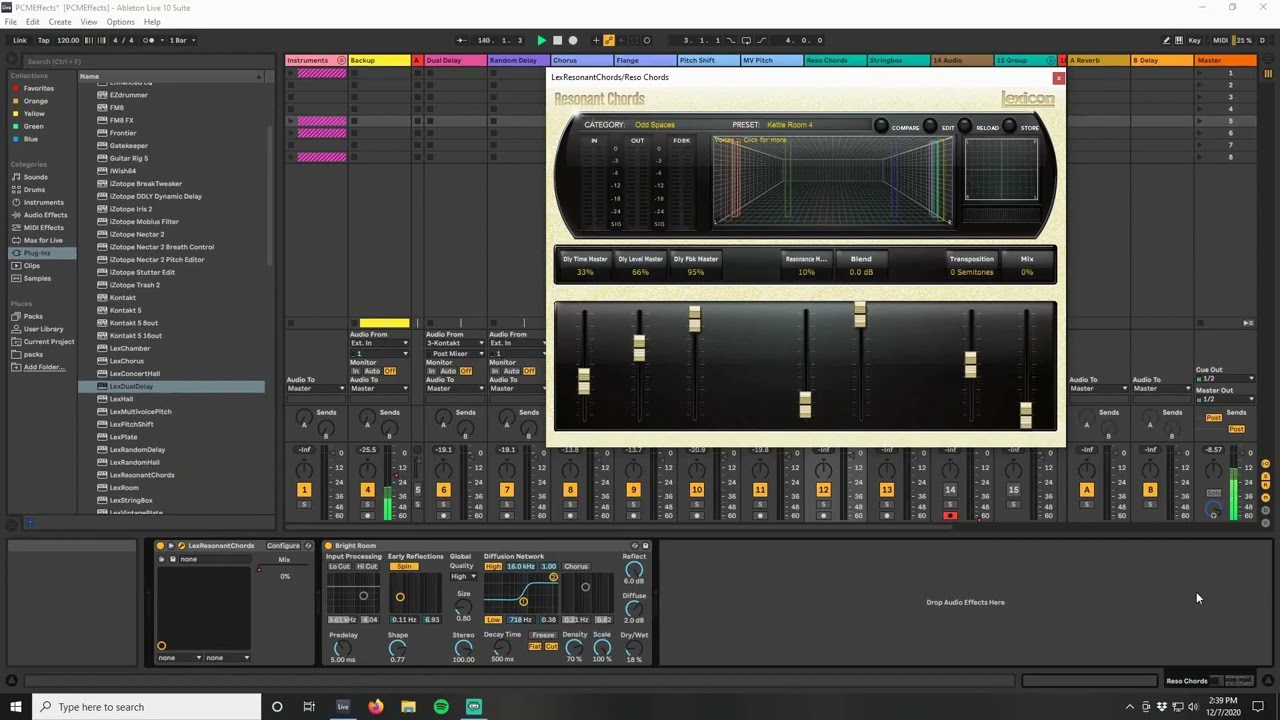Click the Dly Fbk Master fader handle

coord(694,319)
